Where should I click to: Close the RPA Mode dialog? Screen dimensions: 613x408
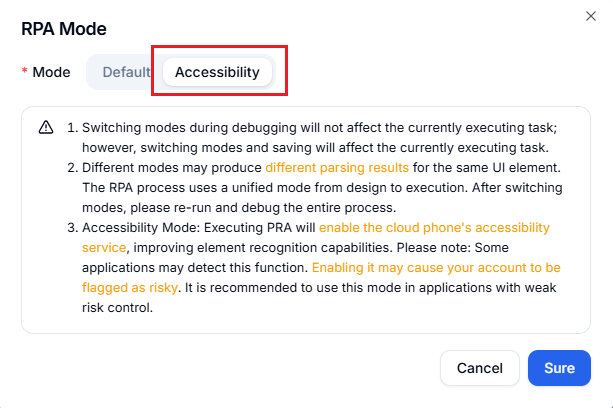click(x=588, y=15)
